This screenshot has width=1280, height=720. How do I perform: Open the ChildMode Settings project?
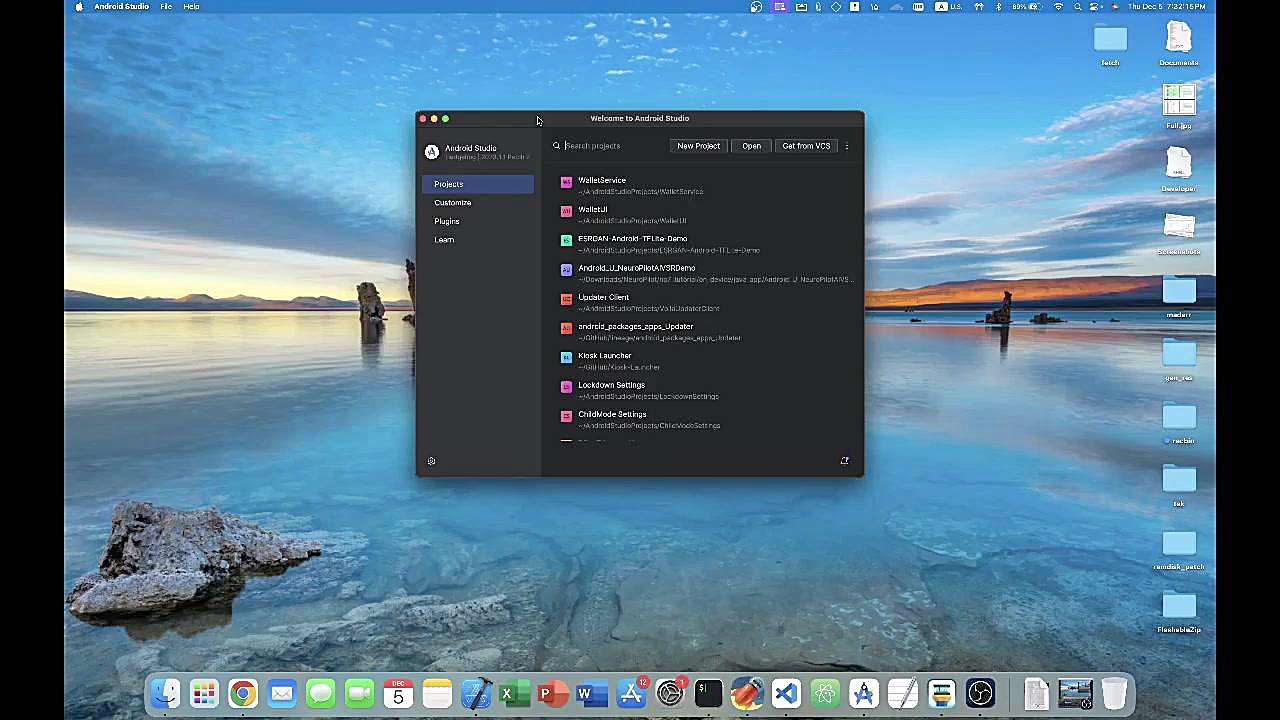point(705,419)
